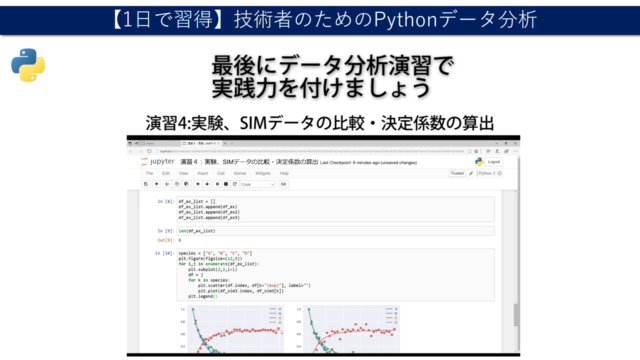Click the Out[9] result value 3
640x360 pixels.
[180, 240]
